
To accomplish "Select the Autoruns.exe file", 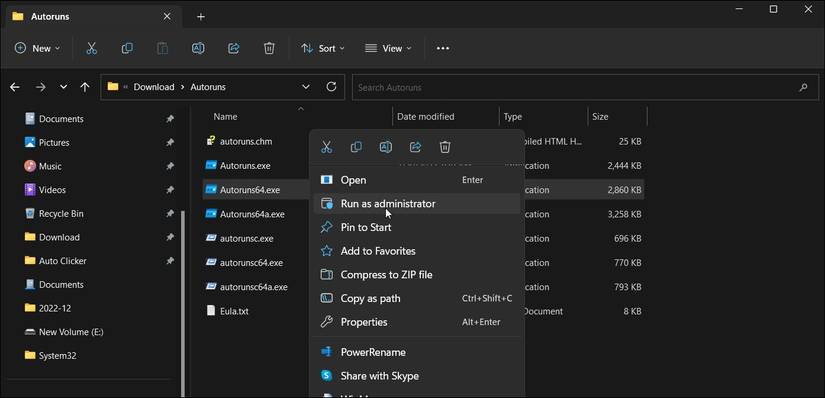I will [245, 166].
